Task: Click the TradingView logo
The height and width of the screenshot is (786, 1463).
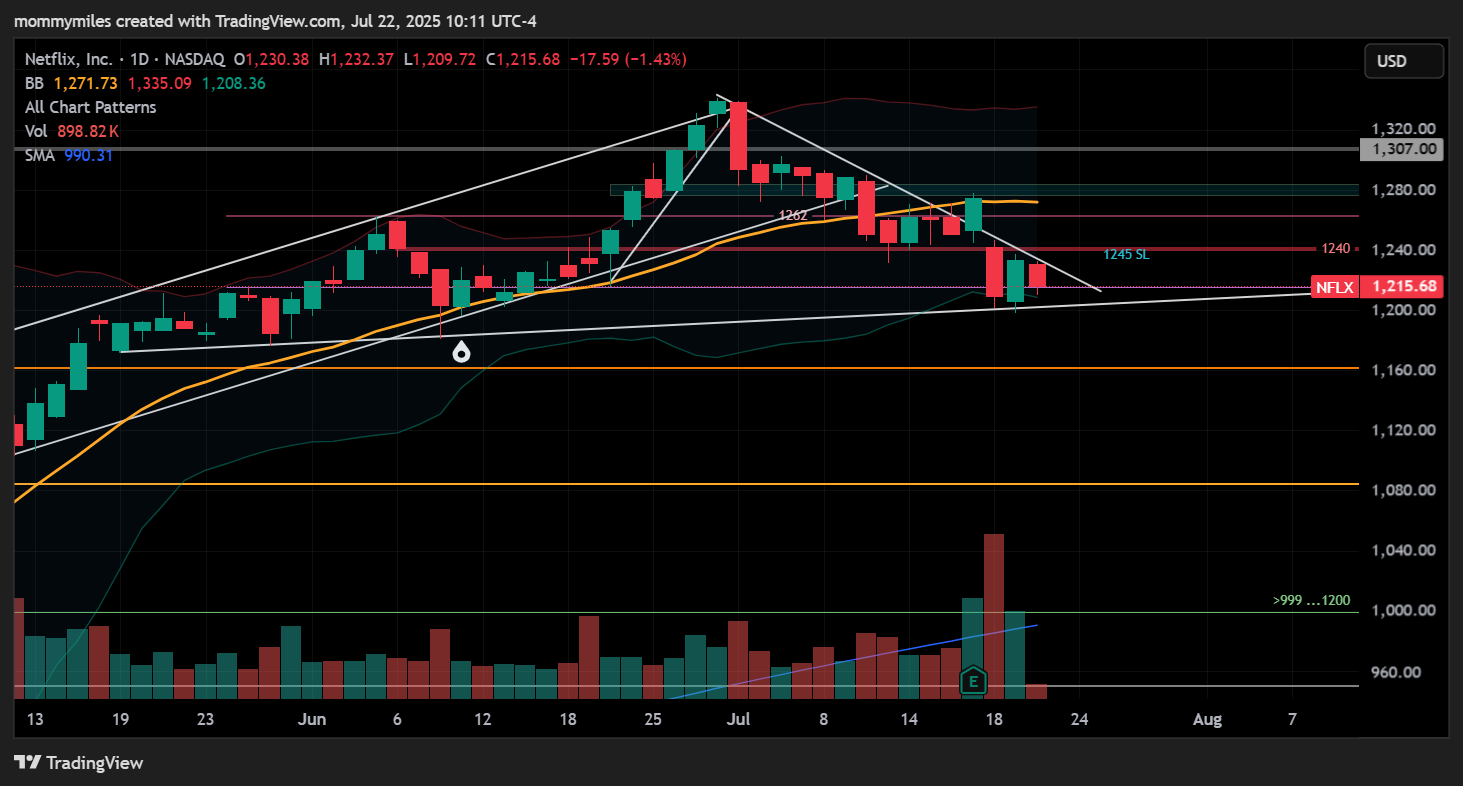Action: tap(79, 763)
